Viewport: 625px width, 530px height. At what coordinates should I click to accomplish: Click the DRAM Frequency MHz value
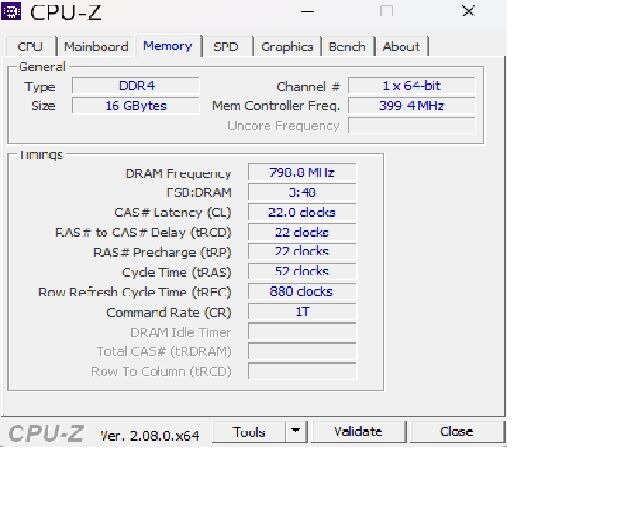[302, 173]
